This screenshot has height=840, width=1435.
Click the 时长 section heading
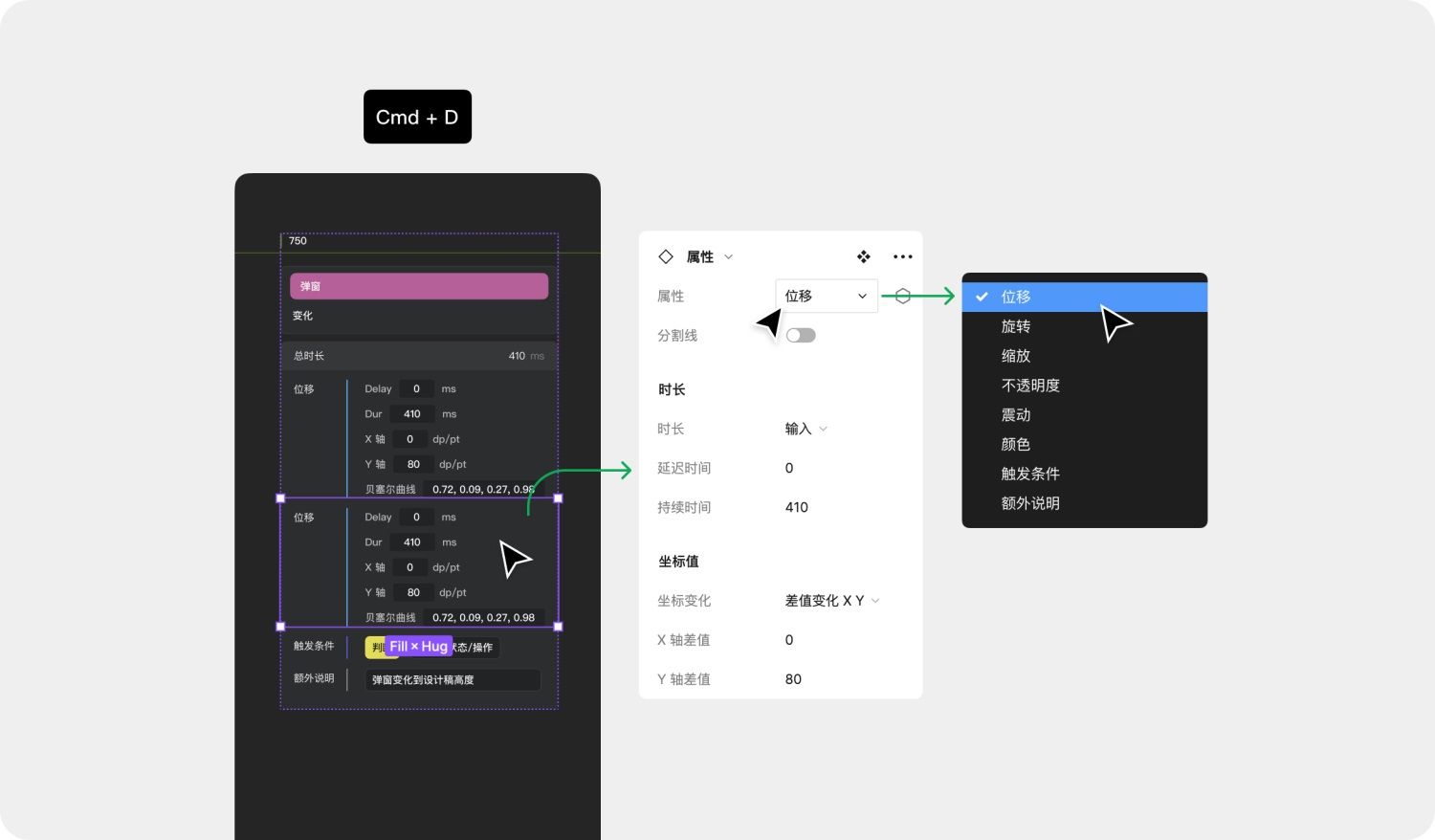672,389
